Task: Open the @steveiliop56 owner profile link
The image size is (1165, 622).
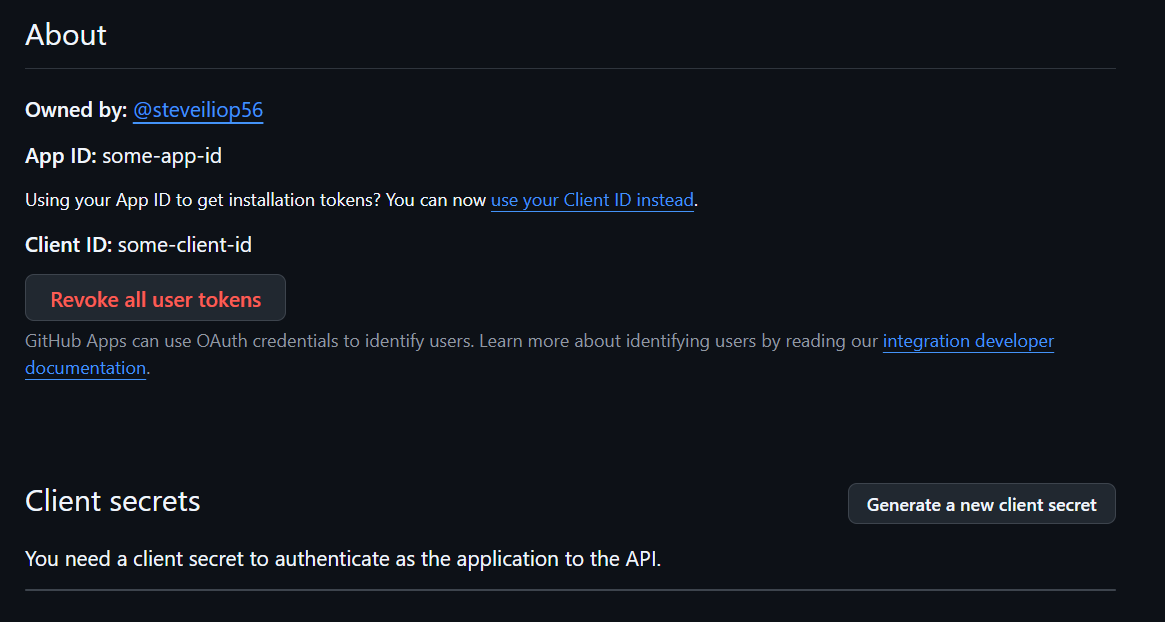Action: pos(197,110)
